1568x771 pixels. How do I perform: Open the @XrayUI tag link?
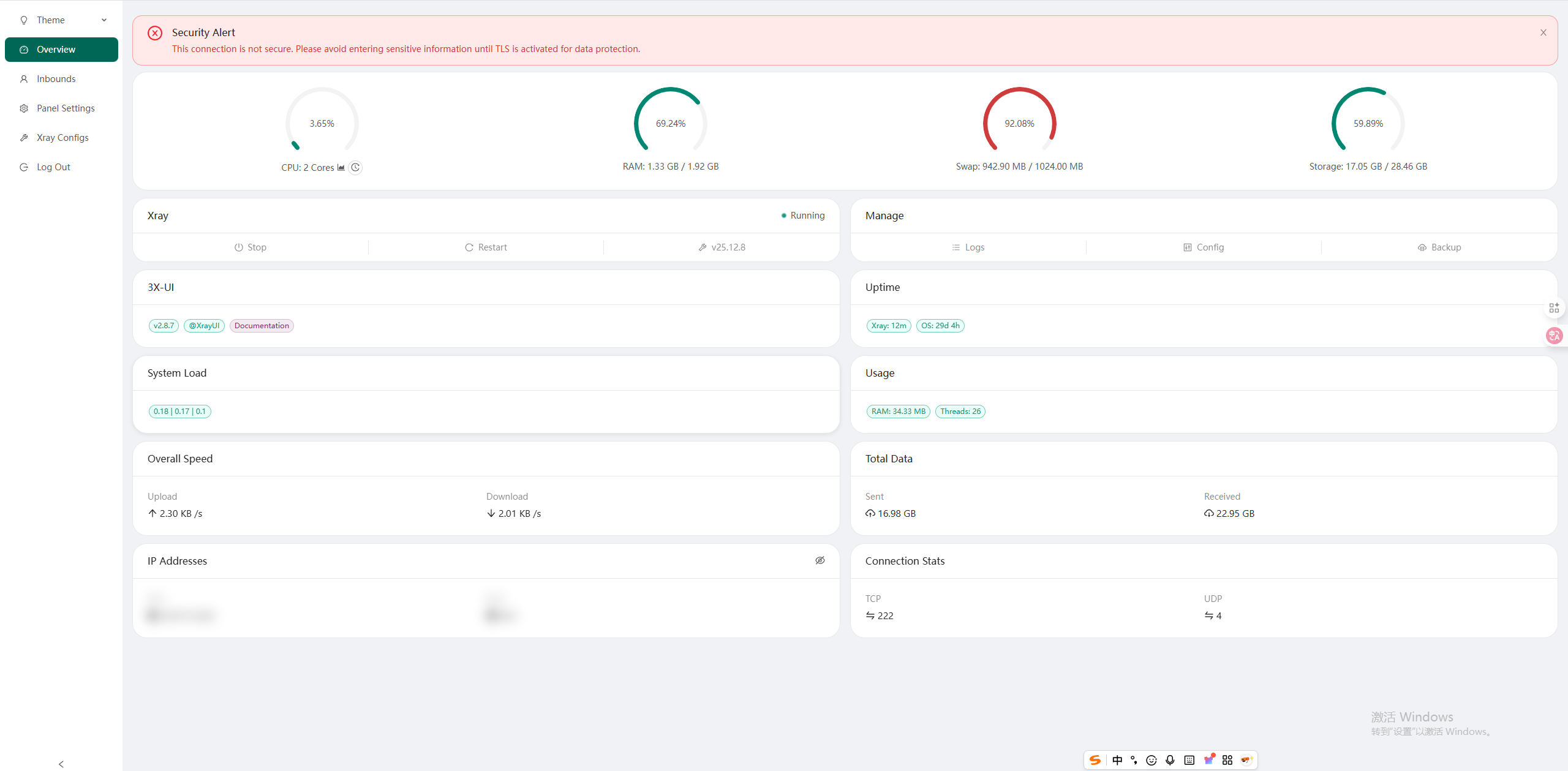pos(204,326)
